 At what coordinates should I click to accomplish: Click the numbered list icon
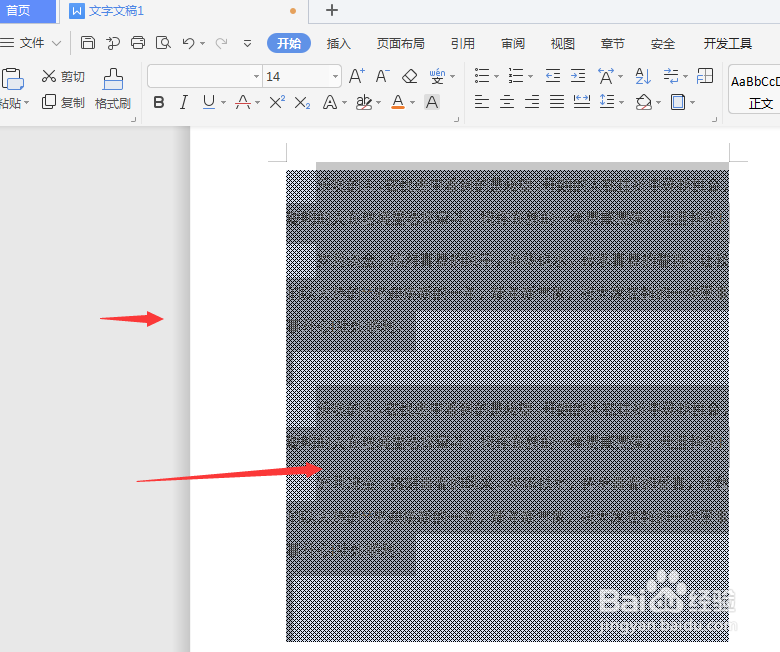[516, 76]
